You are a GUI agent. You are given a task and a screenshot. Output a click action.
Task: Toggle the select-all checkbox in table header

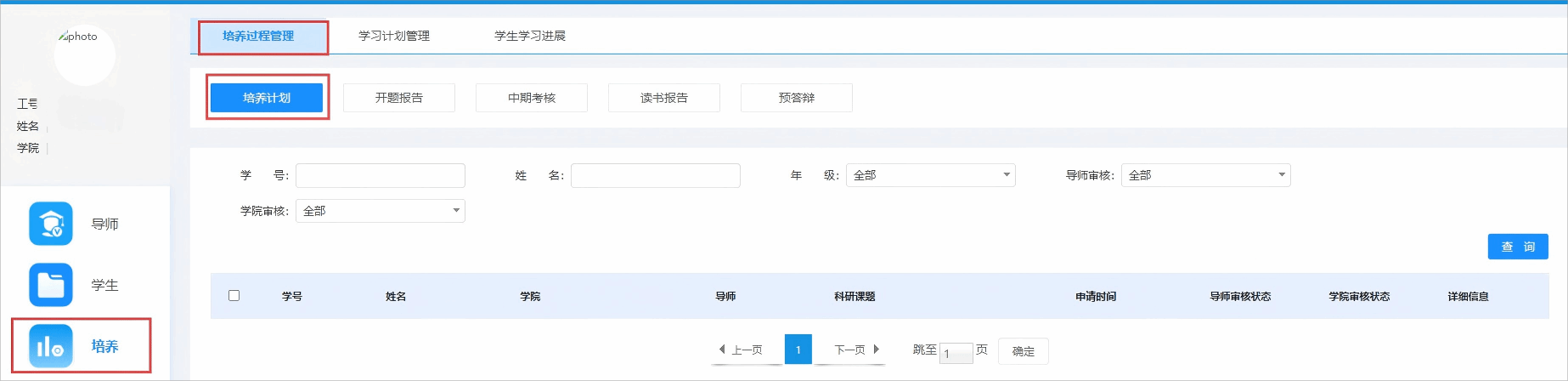(234, 296)
